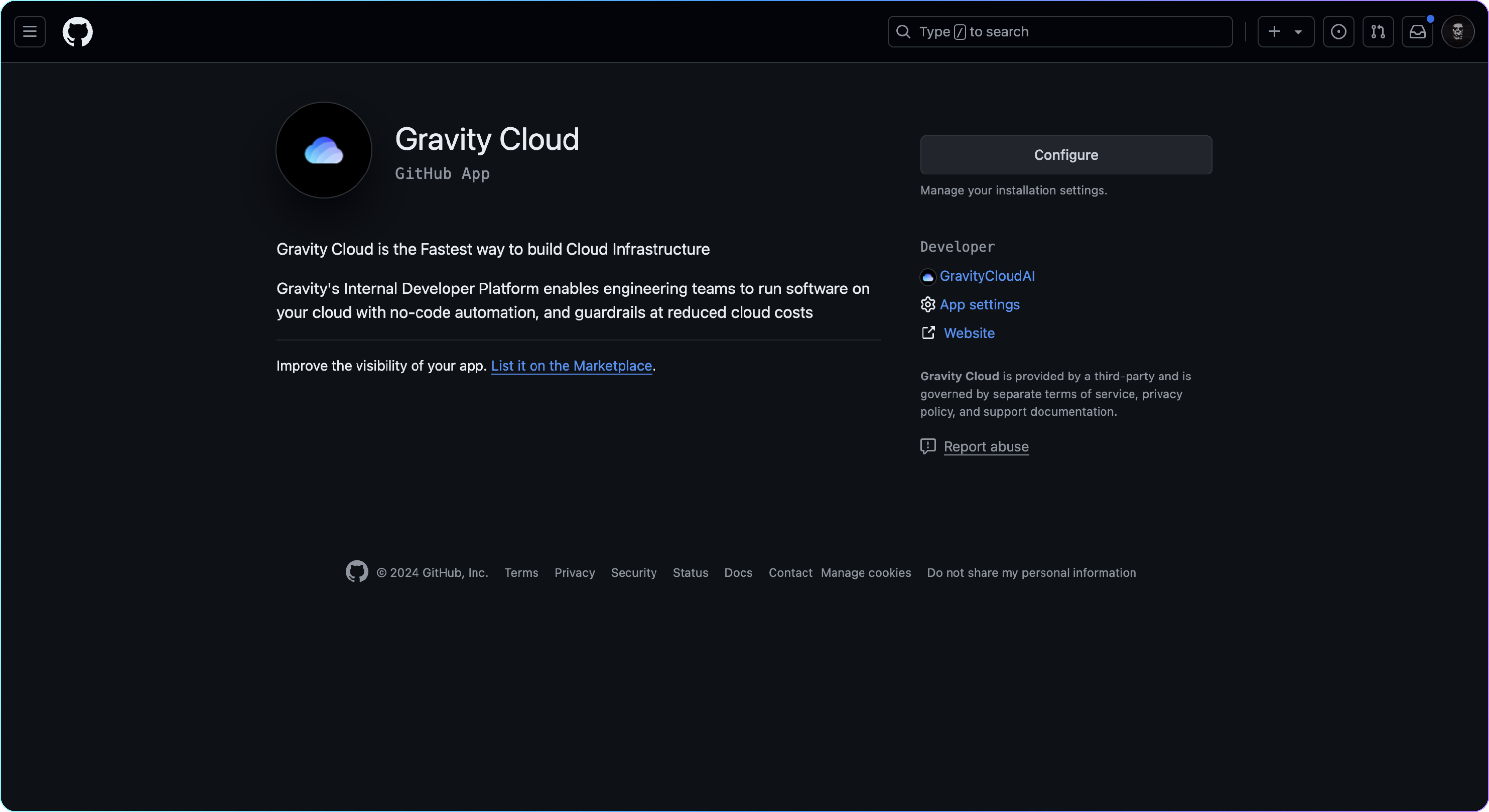Click the footer GitHub logo icon
The image size is (1489, 812).
tap(357, 572)
